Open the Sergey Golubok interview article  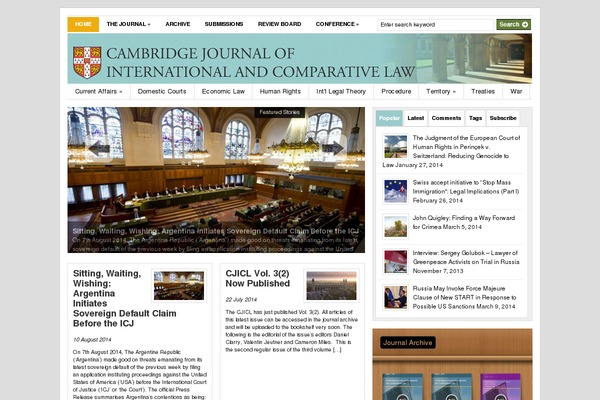click(x=466, y=262)
